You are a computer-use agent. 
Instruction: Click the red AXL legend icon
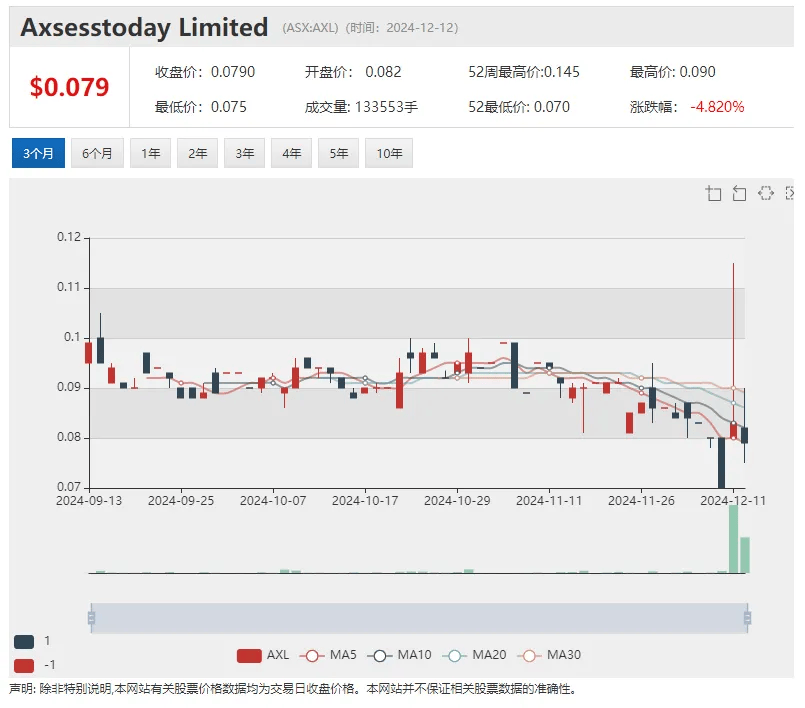point(249,655)
